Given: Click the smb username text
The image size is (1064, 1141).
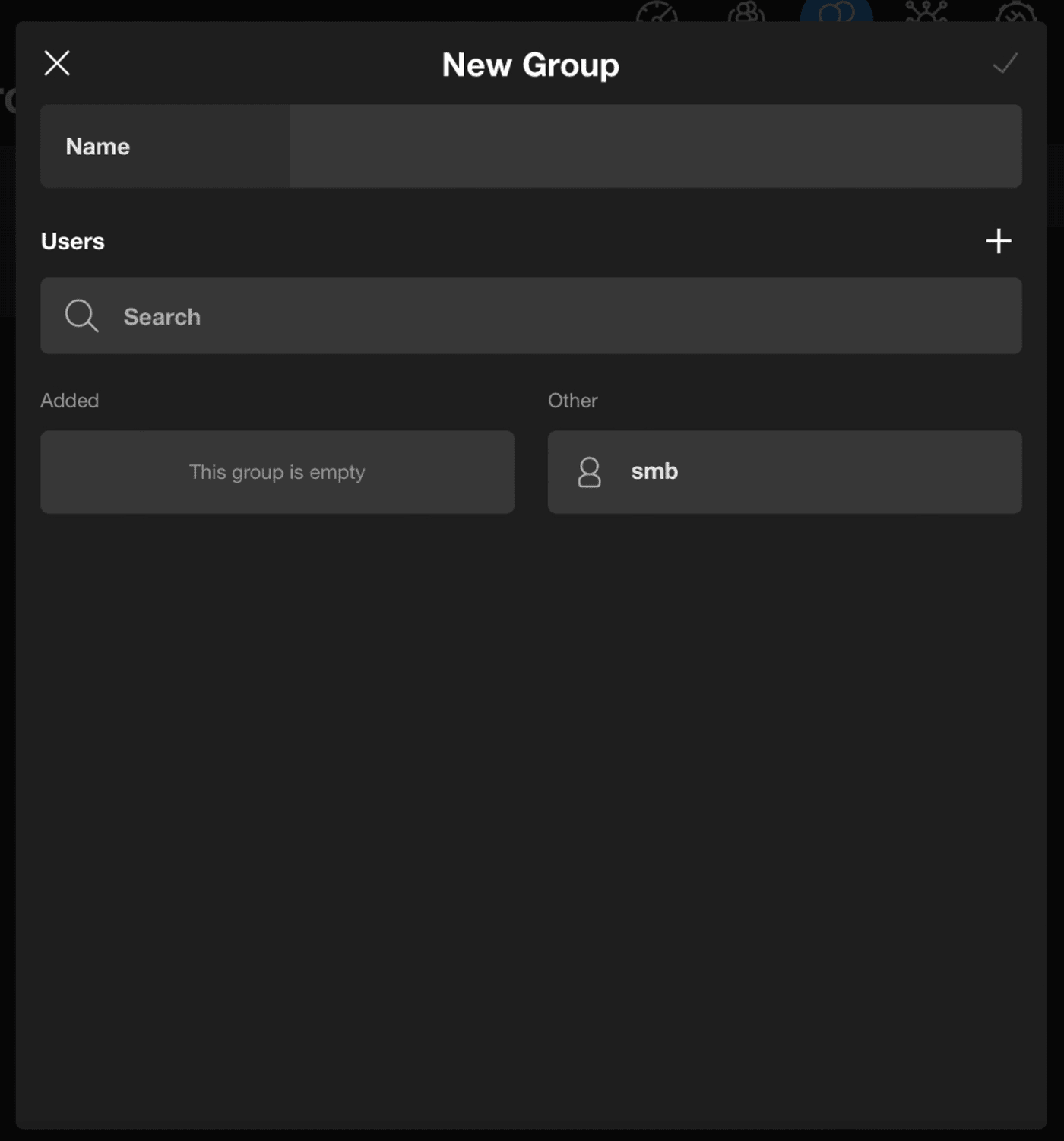Looking at the screenshot, I should [x=654, y=471].
